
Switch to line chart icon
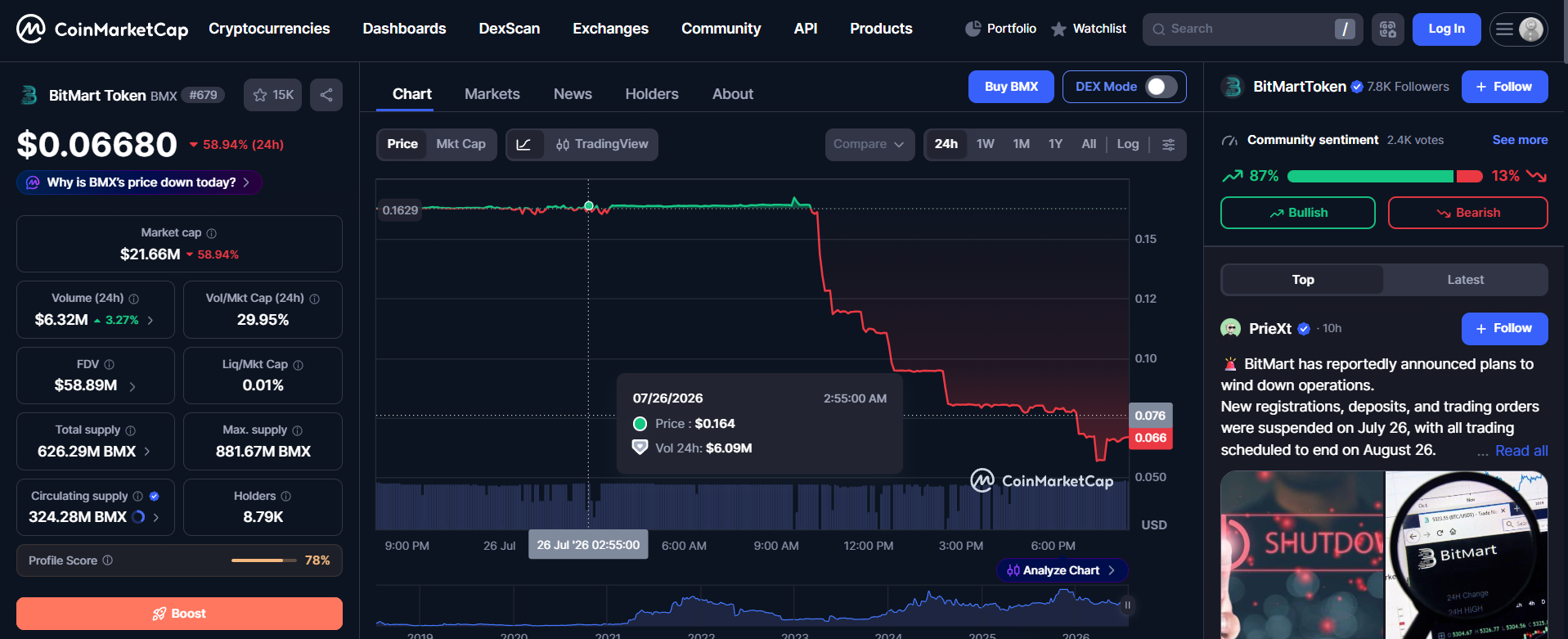click(x=524, y=145)
